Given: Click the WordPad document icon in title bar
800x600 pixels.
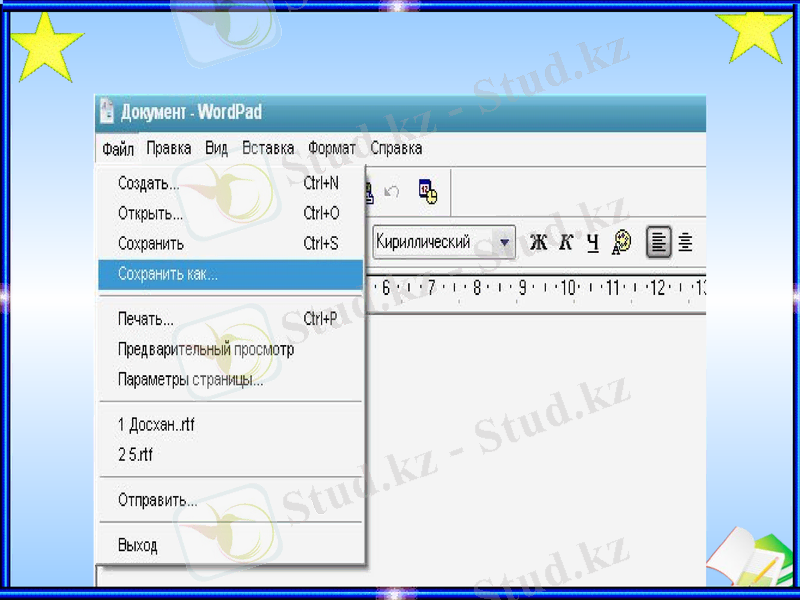Looking at the screenshot, I should coord(106,112).
